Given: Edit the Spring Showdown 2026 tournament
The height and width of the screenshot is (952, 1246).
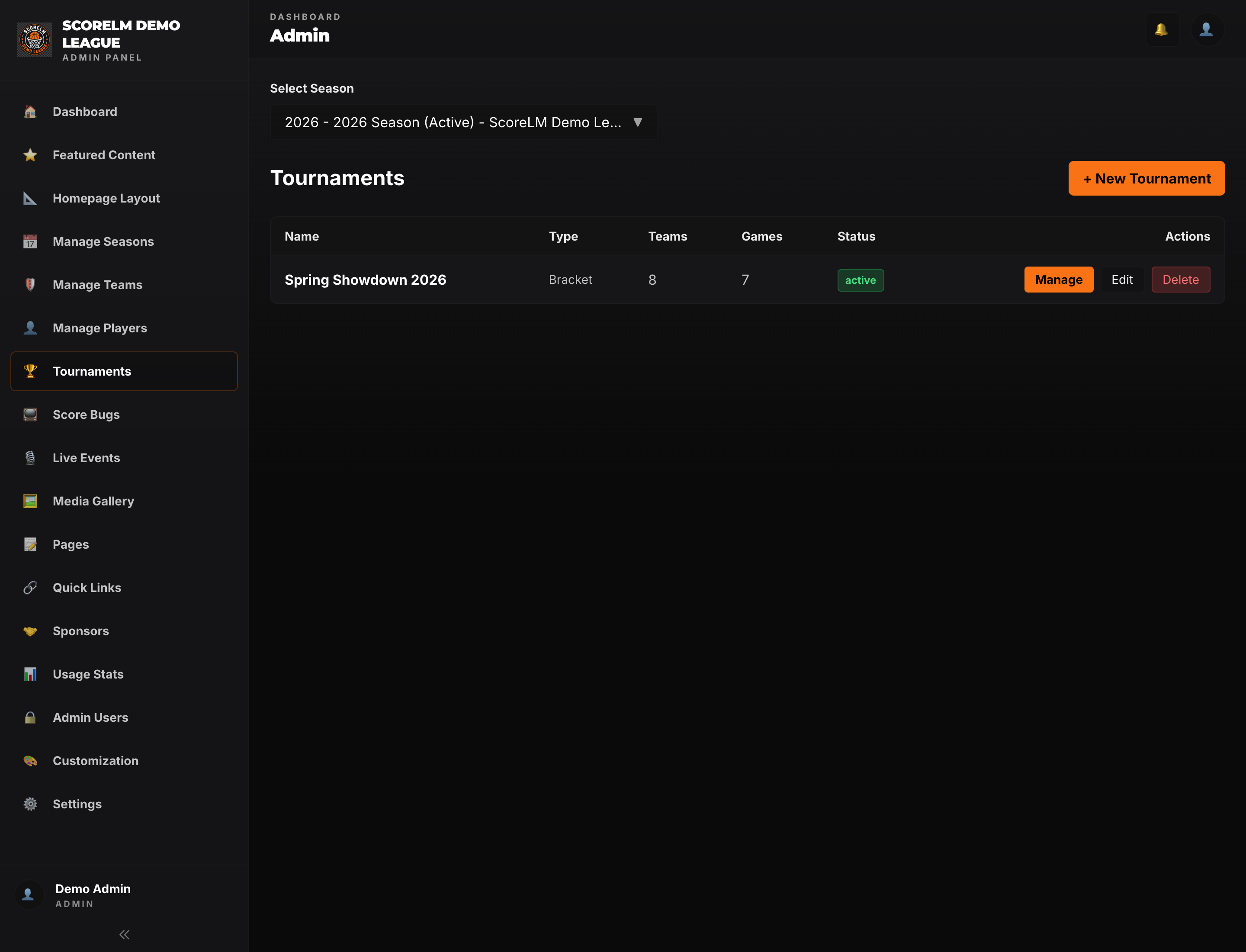Looking at the screenshot, I should (x=1122, y=280).
